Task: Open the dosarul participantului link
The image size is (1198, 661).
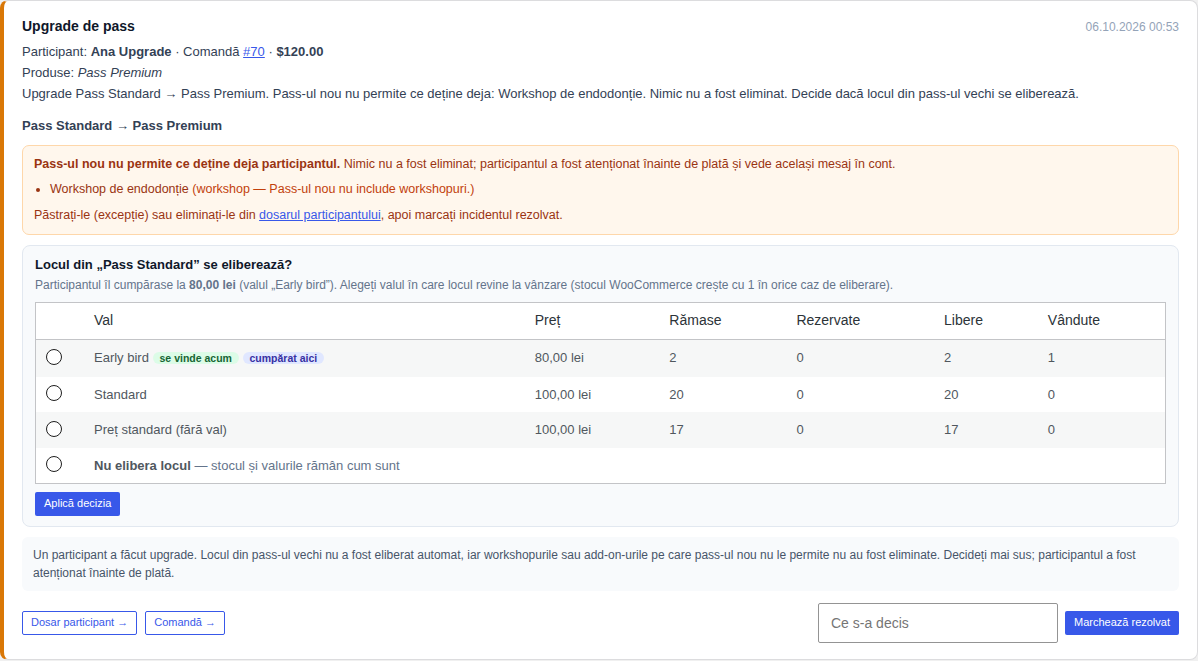Action: (319, 215)
